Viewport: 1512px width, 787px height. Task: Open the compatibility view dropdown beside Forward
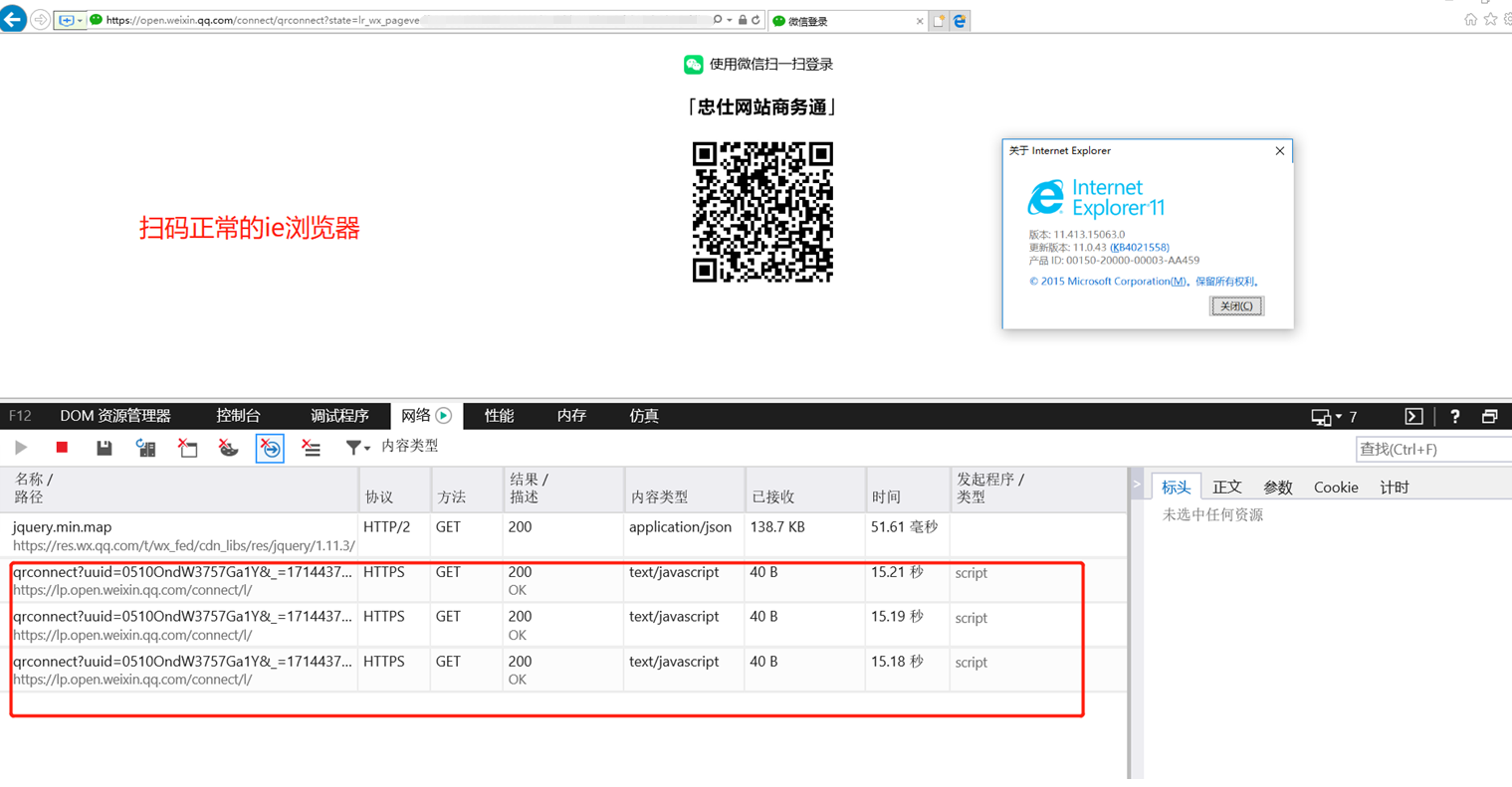click(70, 20)
